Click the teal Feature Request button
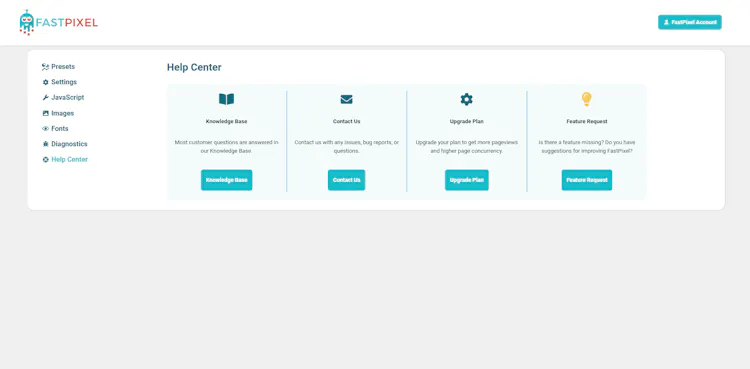 (x=586, y=180)
